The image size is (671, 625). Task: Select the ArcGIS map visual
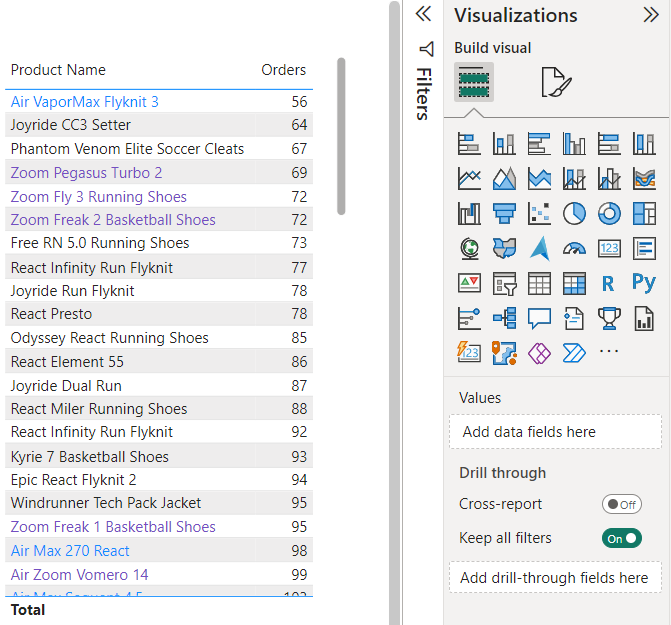pos(504,353)
